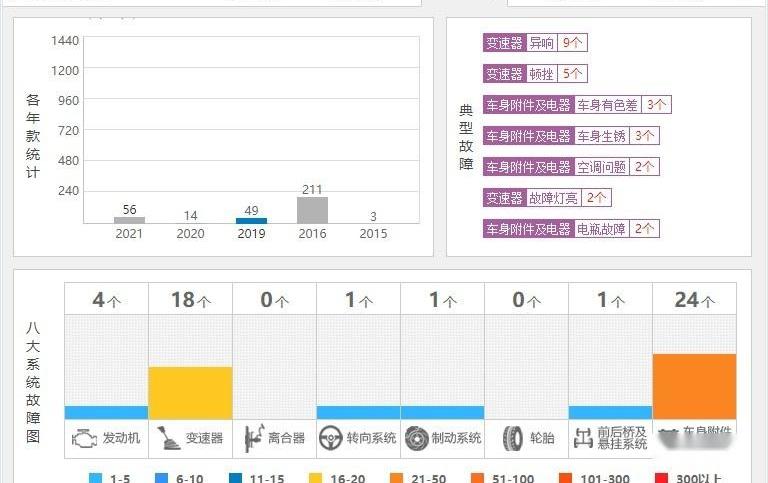Click the 2021 bar showing 56

click(x=129, y=220)
